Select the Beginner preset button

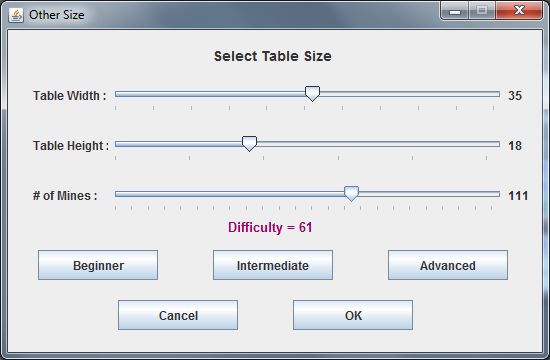[98, 265]
